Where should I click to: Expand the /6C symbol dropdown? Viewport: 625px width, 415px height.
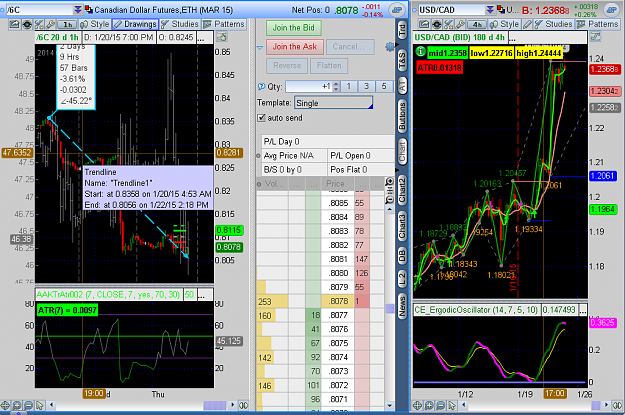point(78,10)
